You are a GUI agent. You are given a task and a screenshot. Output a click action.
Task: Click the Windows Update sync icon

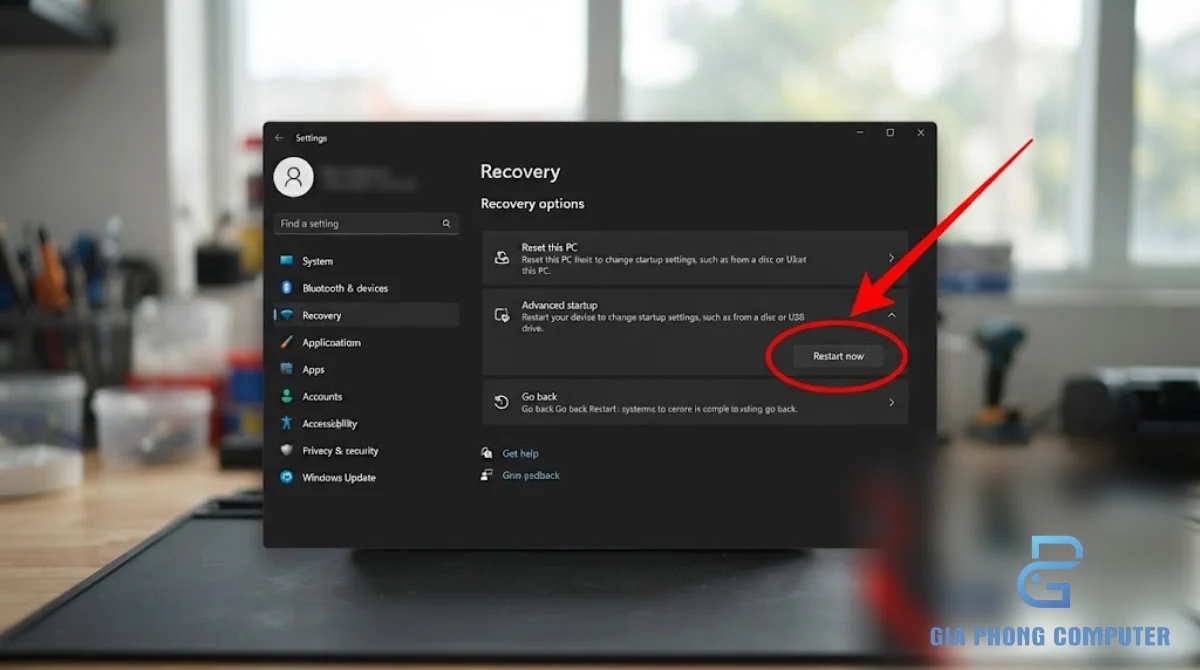tap(287, 477)
